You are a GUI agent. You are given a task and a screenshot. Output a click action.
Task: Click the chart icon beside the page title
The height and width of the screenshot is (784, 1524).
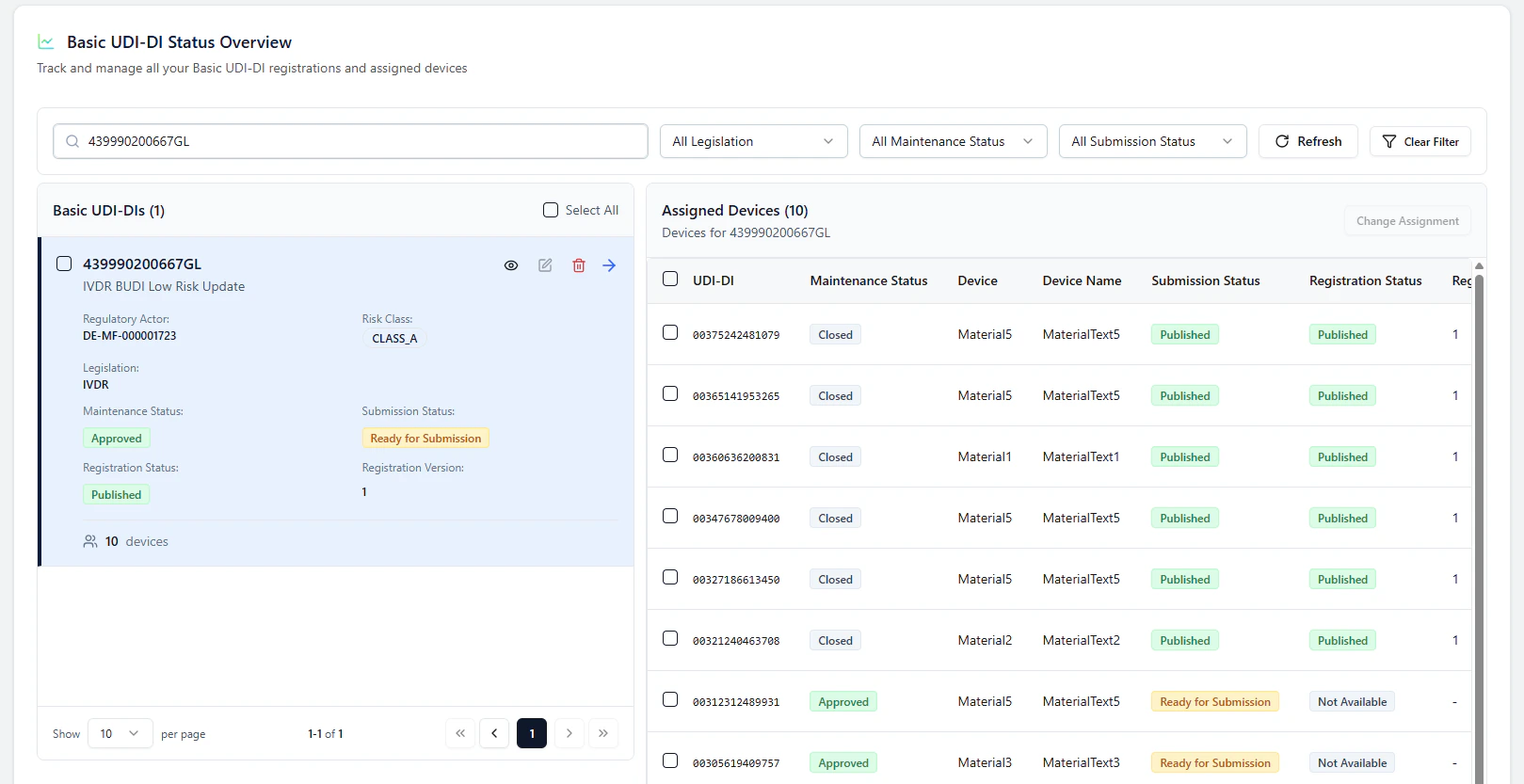click(x=45, y=41)
